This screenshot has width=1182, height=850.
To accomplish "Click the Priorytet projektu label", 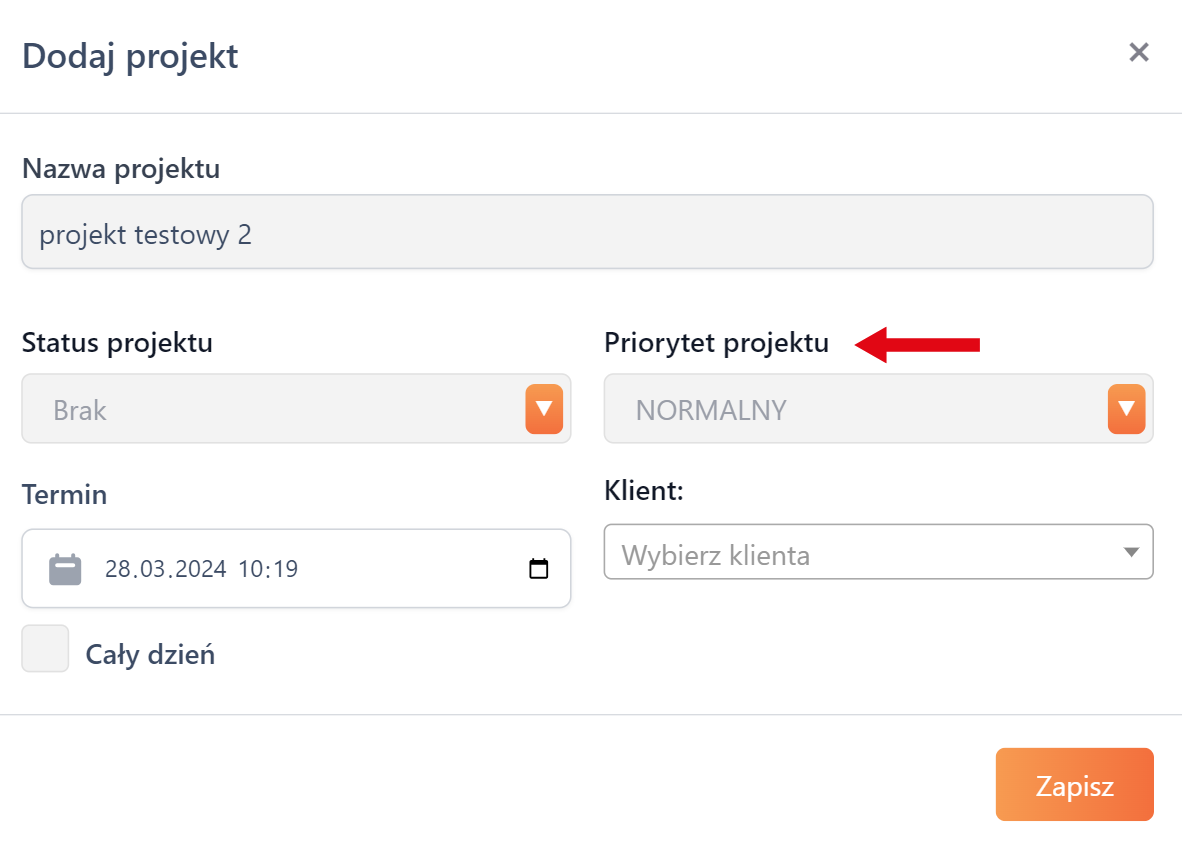I will (x=716, y=343).
